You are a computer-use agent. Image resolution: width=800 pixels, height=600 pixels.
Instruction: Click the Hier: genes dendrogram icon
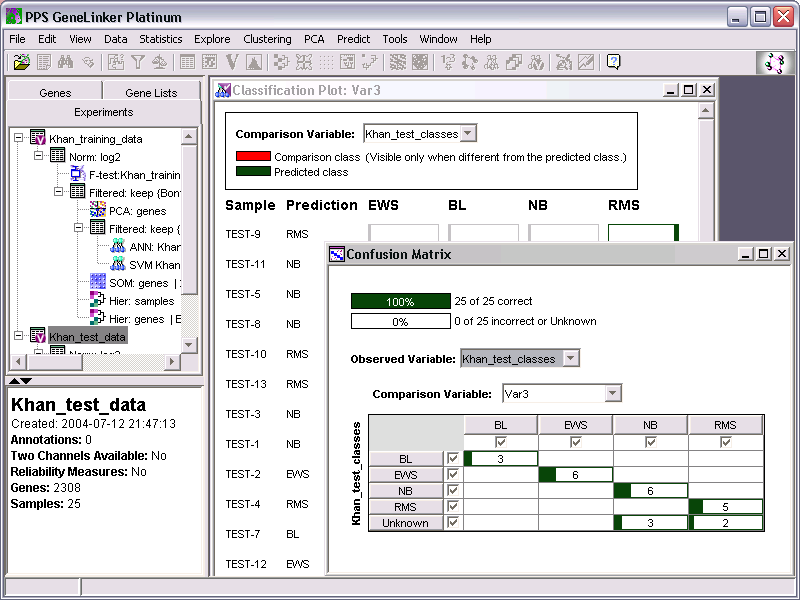click(97, 317)
